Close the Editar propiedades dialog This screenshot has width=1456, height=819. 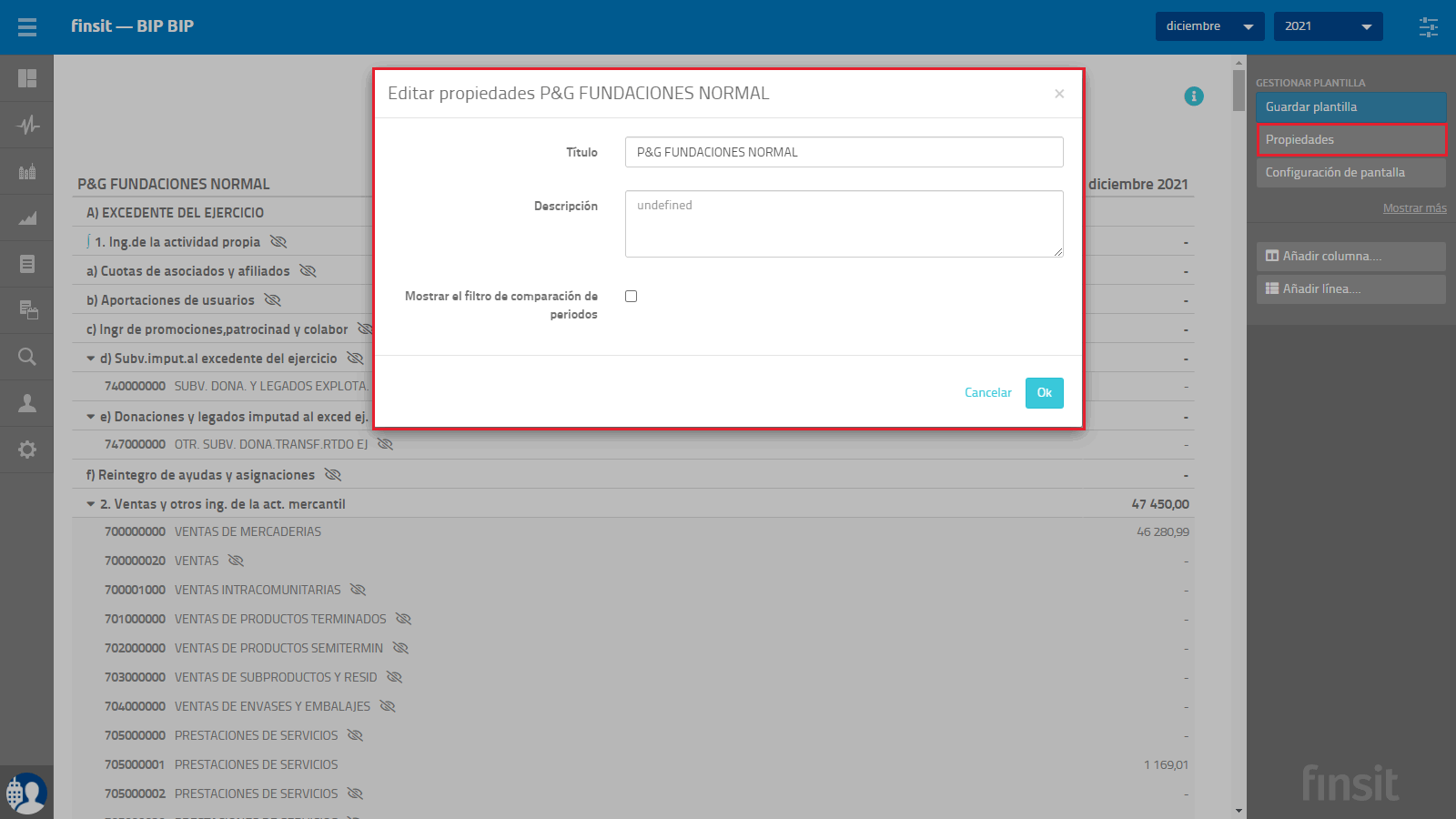(x=1059, y=94)
